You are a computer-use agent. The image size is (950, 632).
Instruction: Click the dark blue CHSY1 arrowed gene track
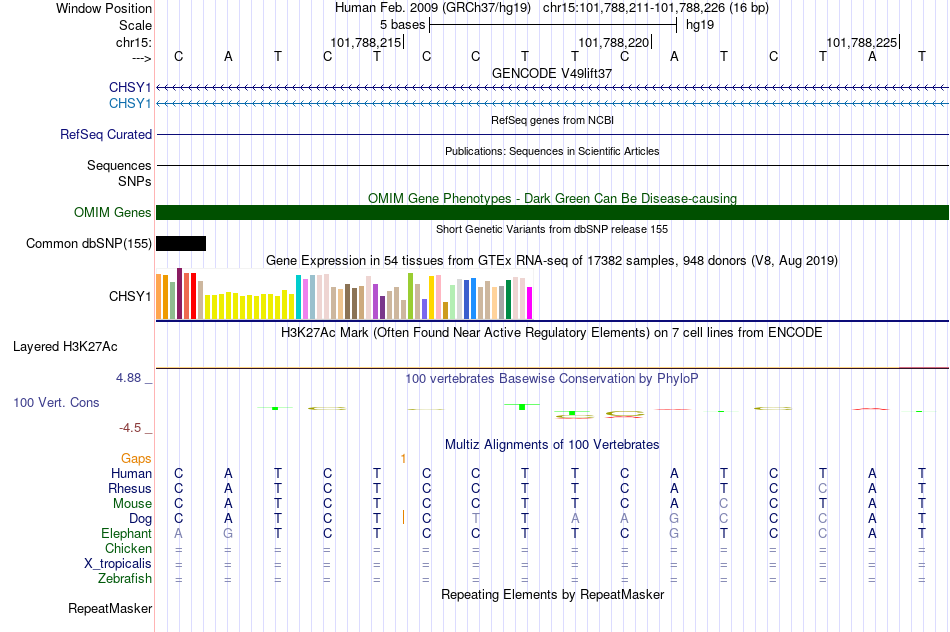click(x=553, y=88)
